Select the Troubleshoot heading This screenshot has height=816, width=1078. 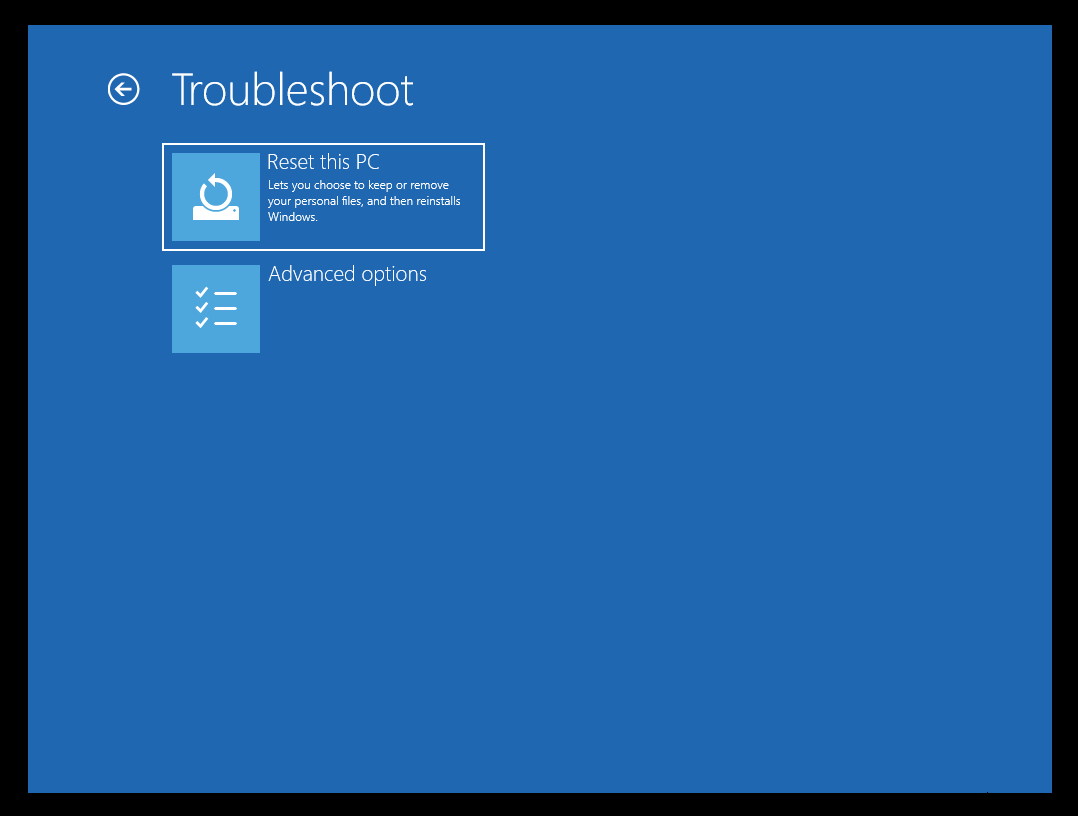[292, 90]
